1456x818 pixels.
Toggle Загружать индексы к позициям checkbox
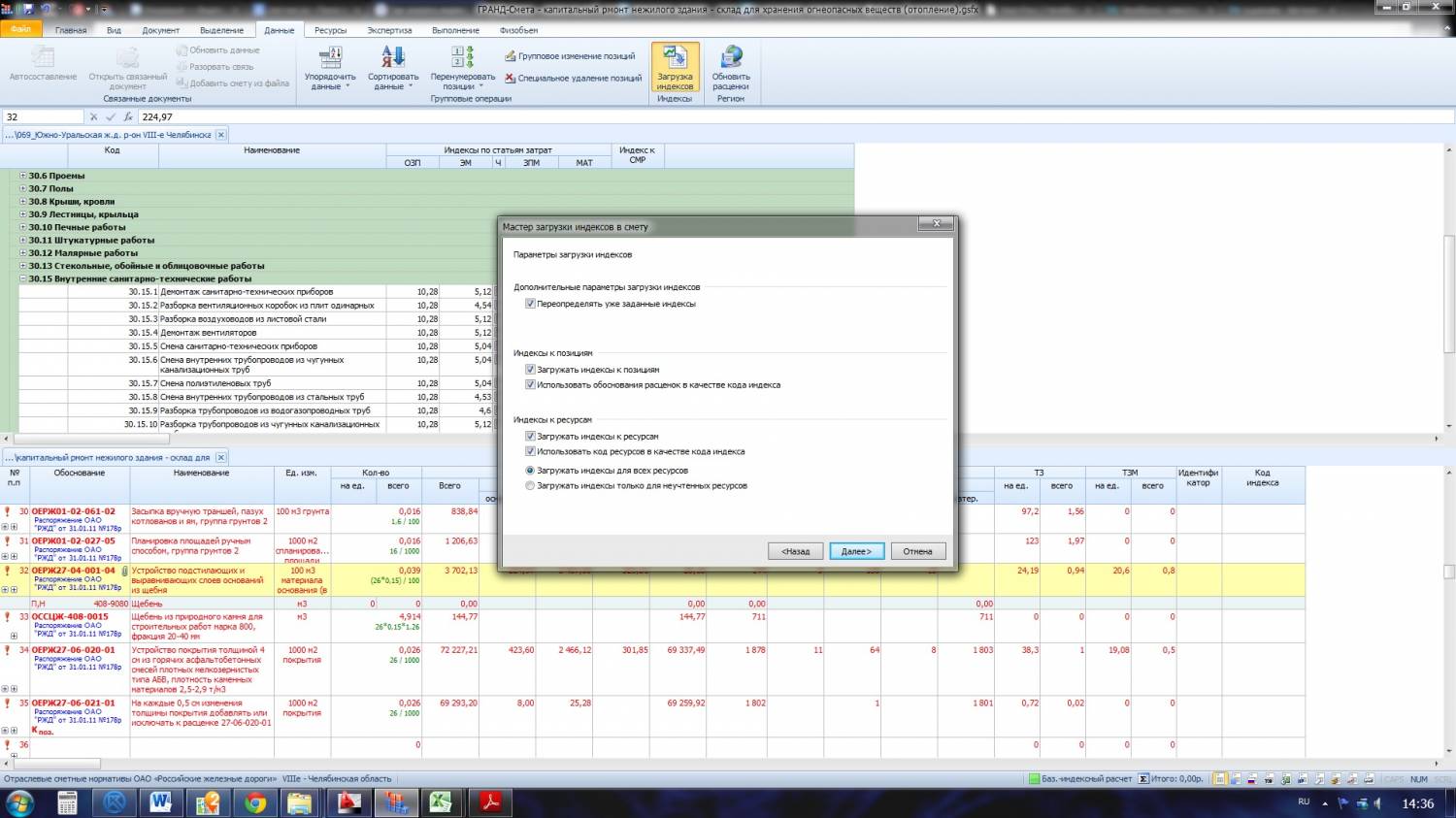(x=530, y=370)
